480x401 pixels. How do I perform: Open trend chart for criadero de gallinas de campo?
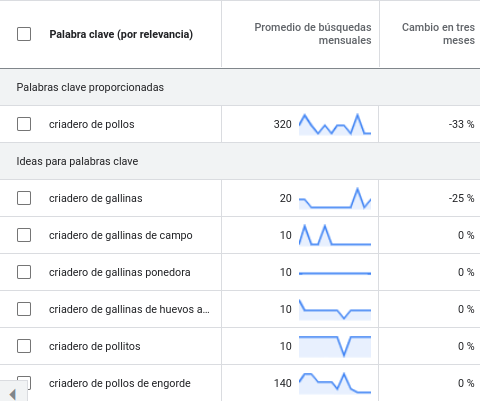pos(335,235)
